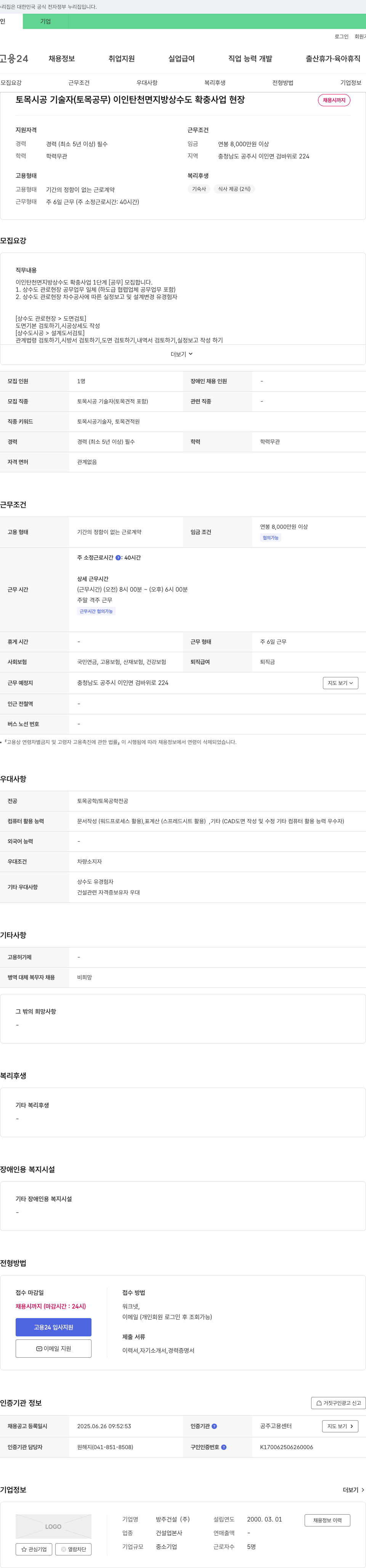366x1568 pixels.
Task: Expand the 지도 보기 map at 근무 예정지
Action: click(x=340, y=683)
